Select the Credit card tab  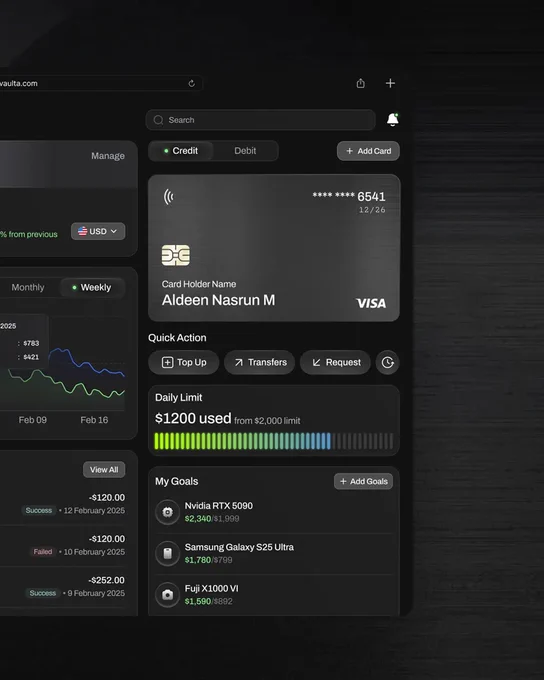[181, 150]
